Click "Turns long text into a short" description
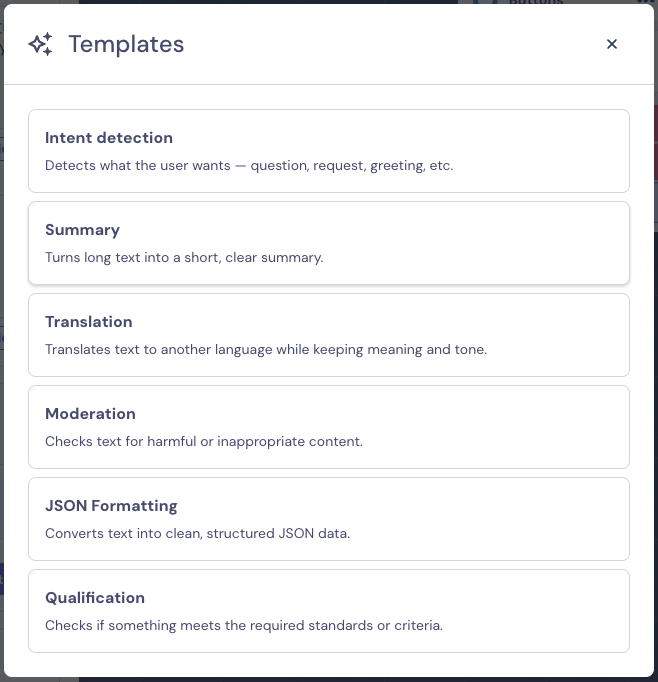Viewport: 658px width, 682px height. coord(184,257)
